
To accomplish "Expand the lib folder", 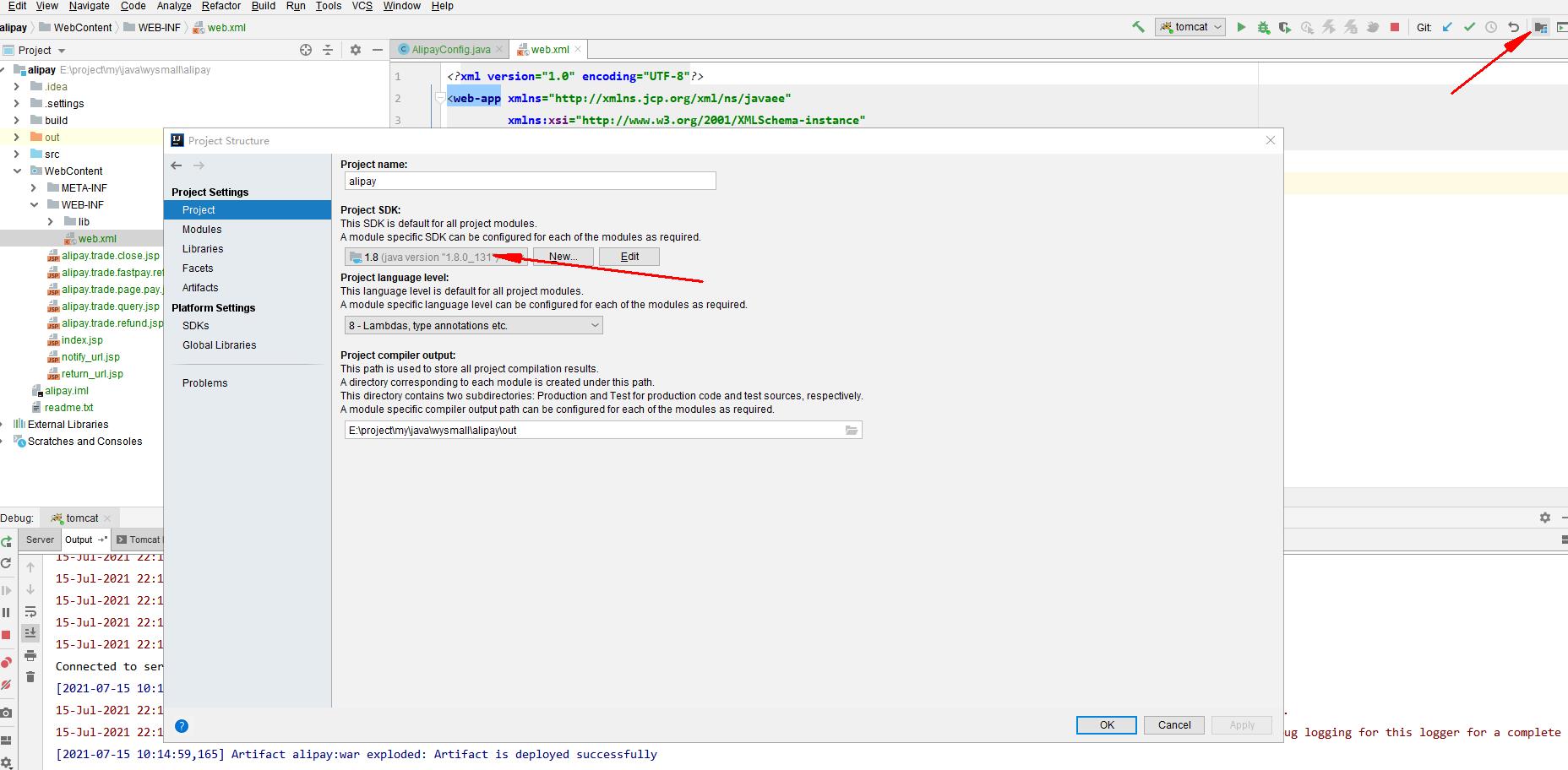I will coord(51,221).
